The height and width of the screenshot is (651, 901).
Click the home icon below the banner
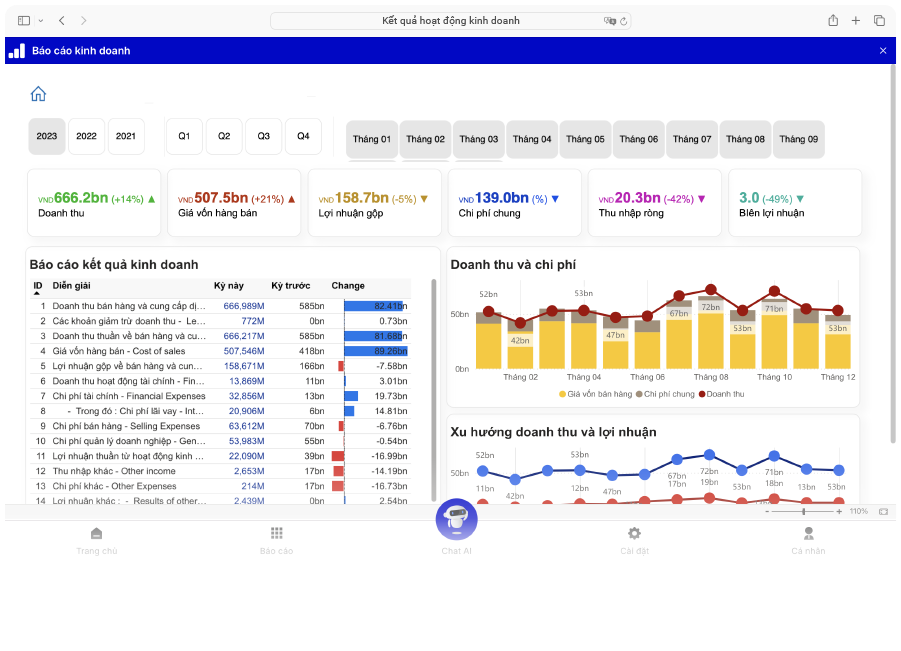[38, 93]
